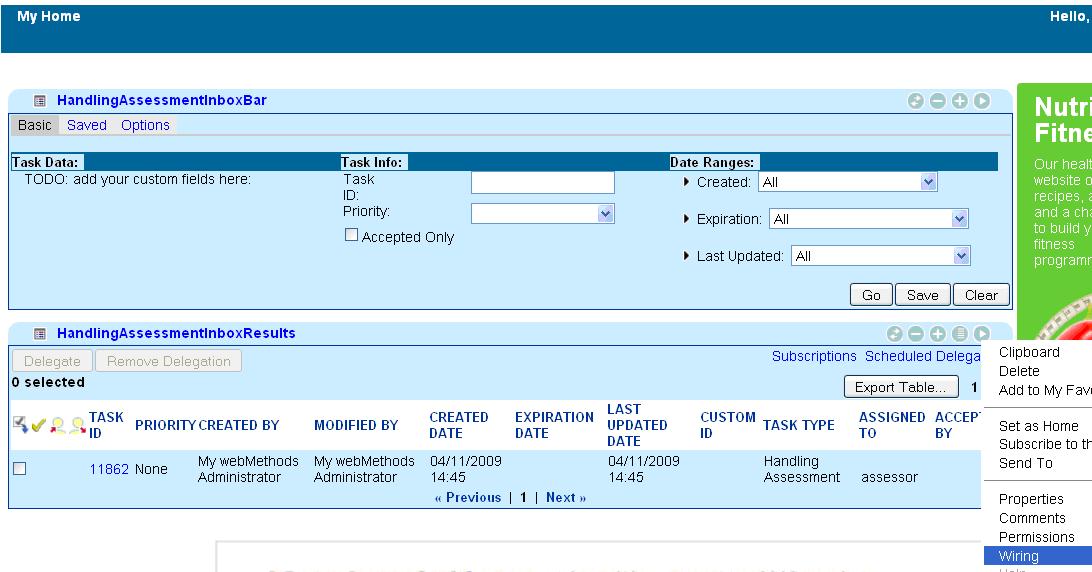Expand the Expiration date range triangle
1092x572 pixels.
click(x=686, y=219)
